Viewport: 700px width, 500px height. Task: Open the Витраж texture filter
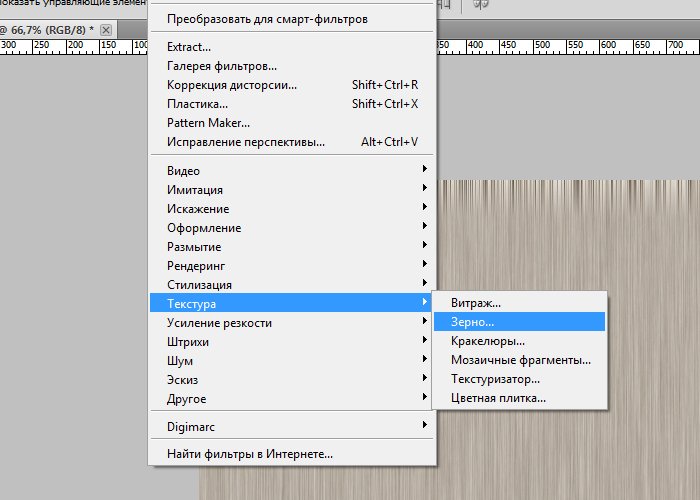tap(476, 303)
